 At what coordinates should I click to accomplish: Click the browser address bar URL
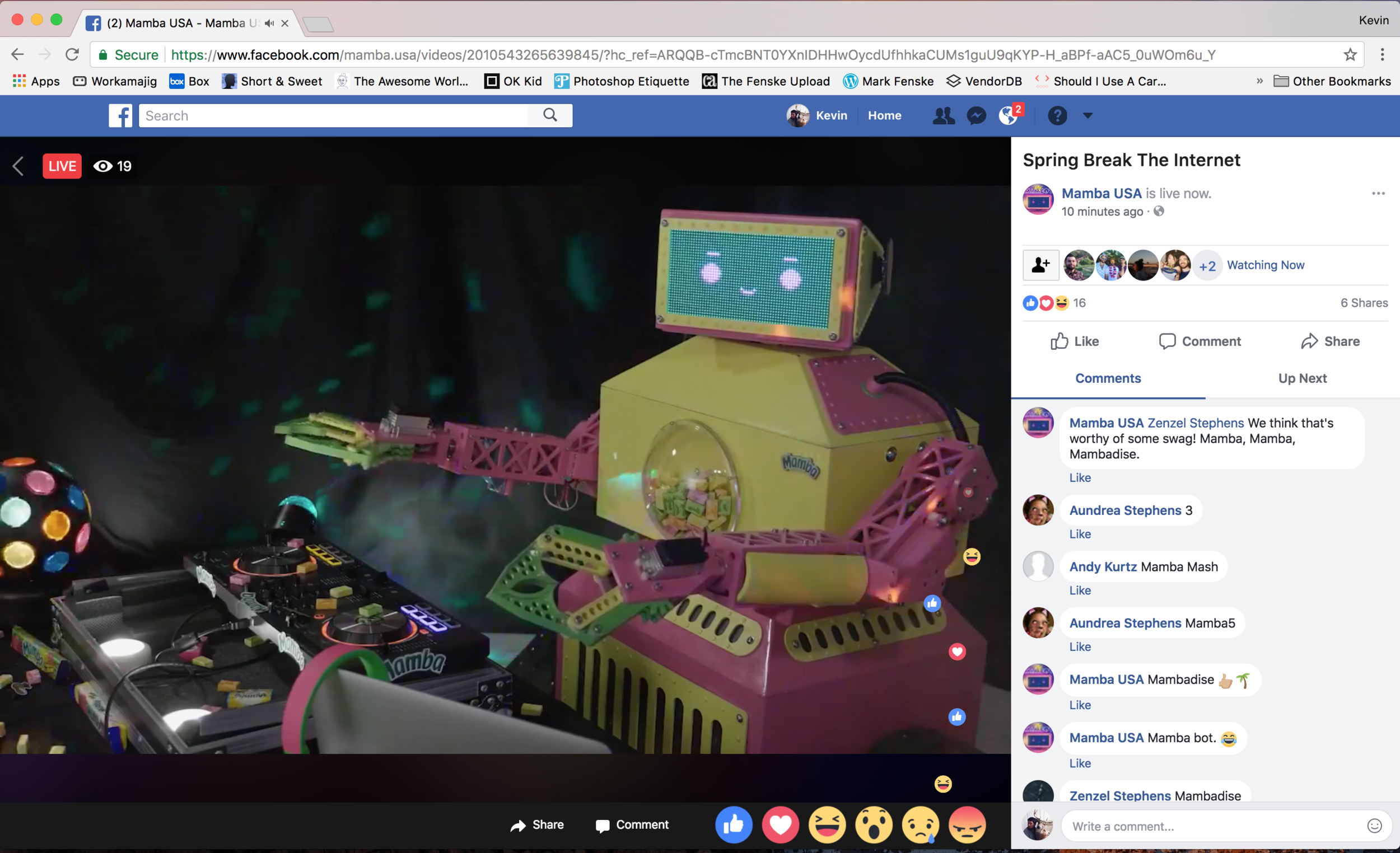click(x=693, y=54)
